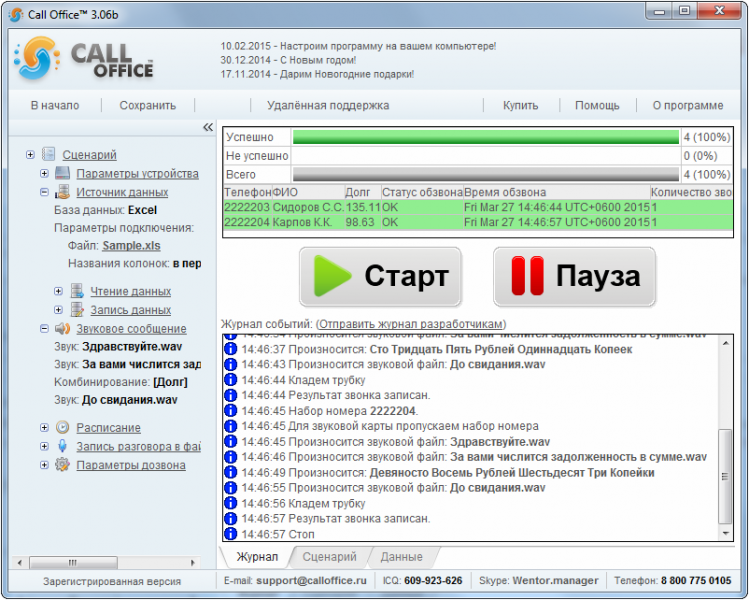Click the Статус обзвона column header
Viewport: 749px width, 600px height.
[422, 192]
